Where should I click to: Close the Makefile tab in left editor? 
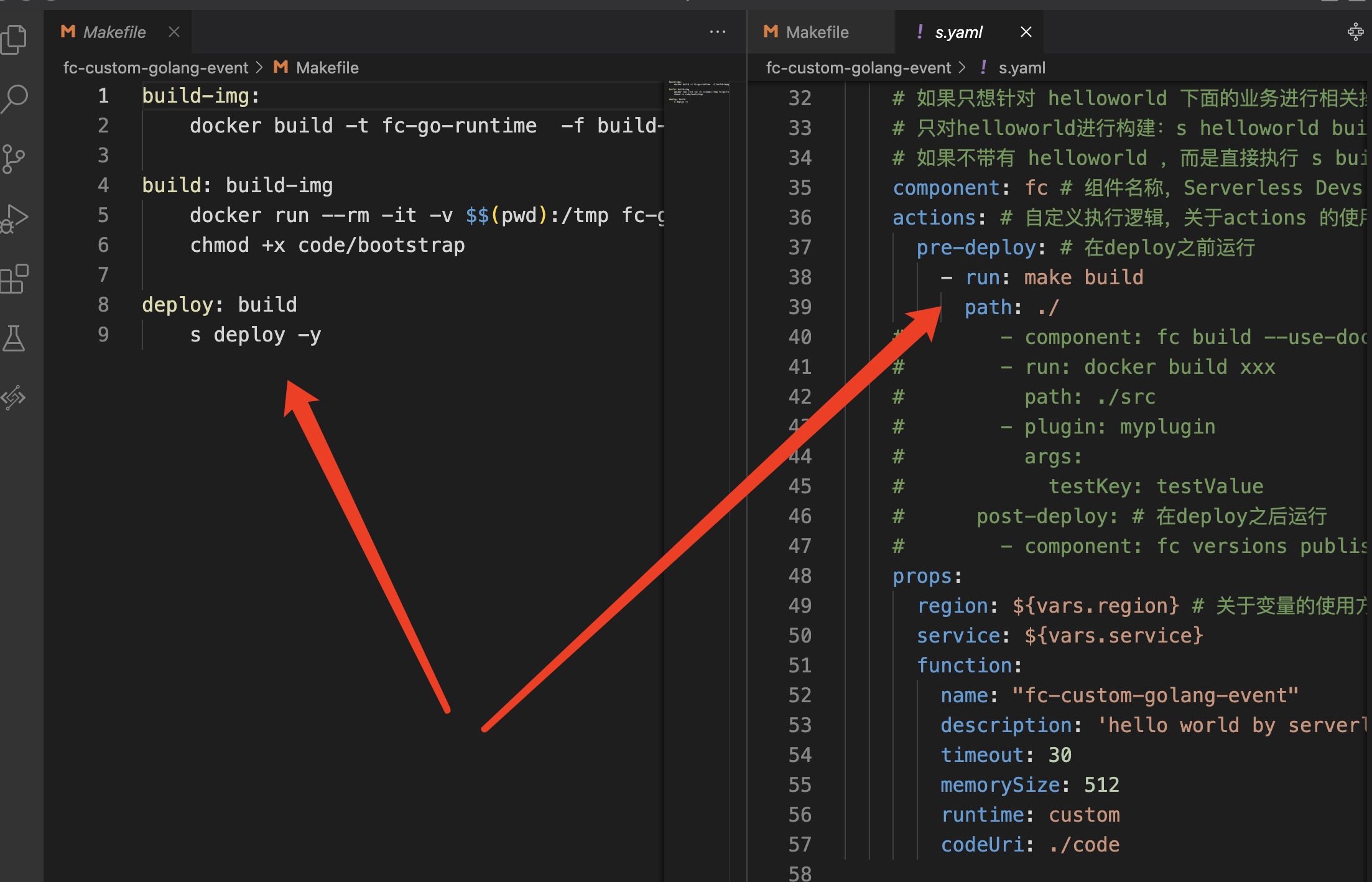174,32
